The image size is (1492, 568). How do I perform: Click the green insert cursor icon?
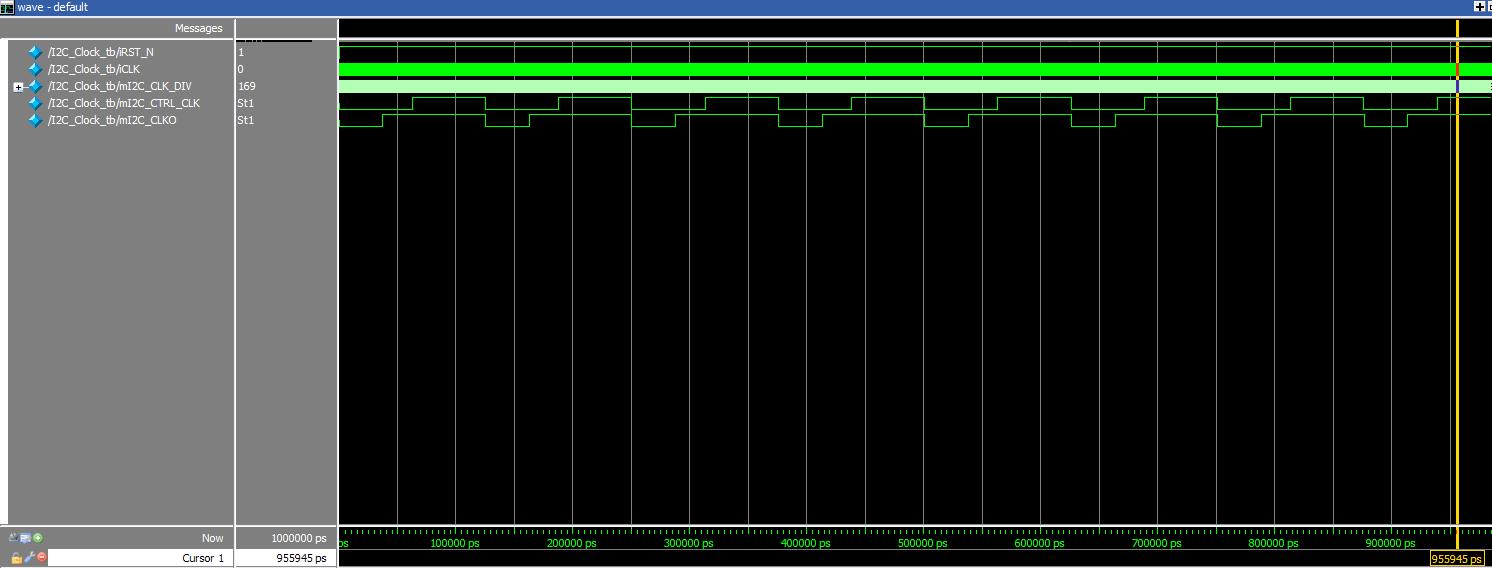pos(38,538)
